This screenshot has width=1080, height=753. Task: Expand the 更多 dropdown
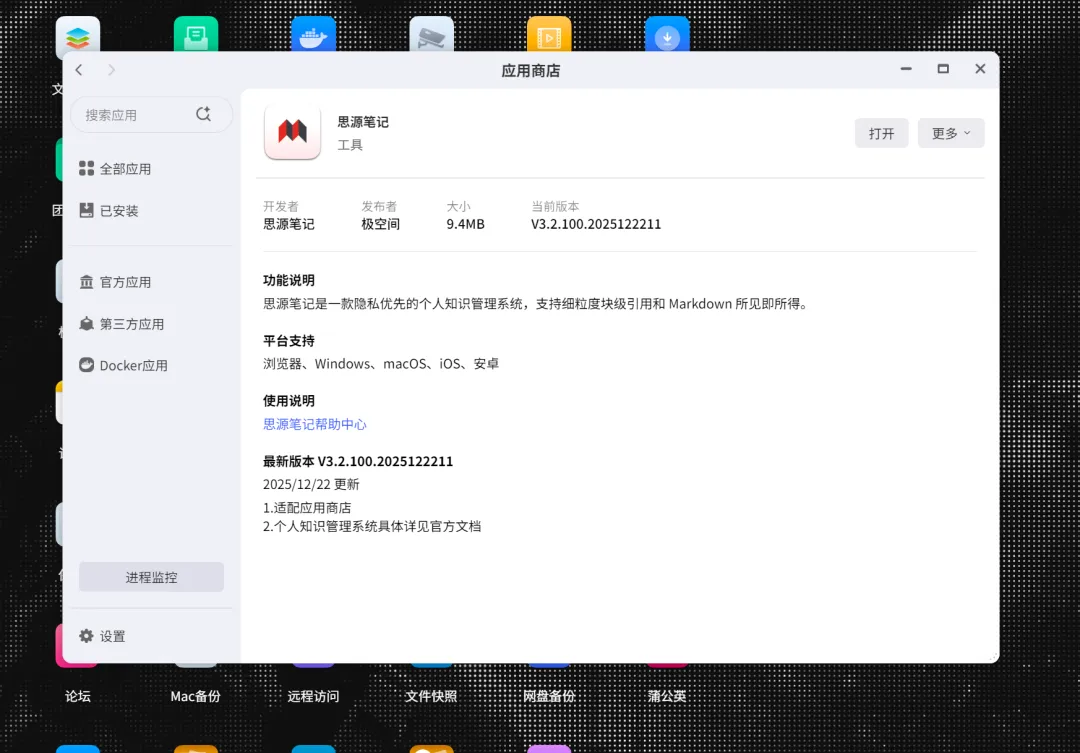point(951,133)
